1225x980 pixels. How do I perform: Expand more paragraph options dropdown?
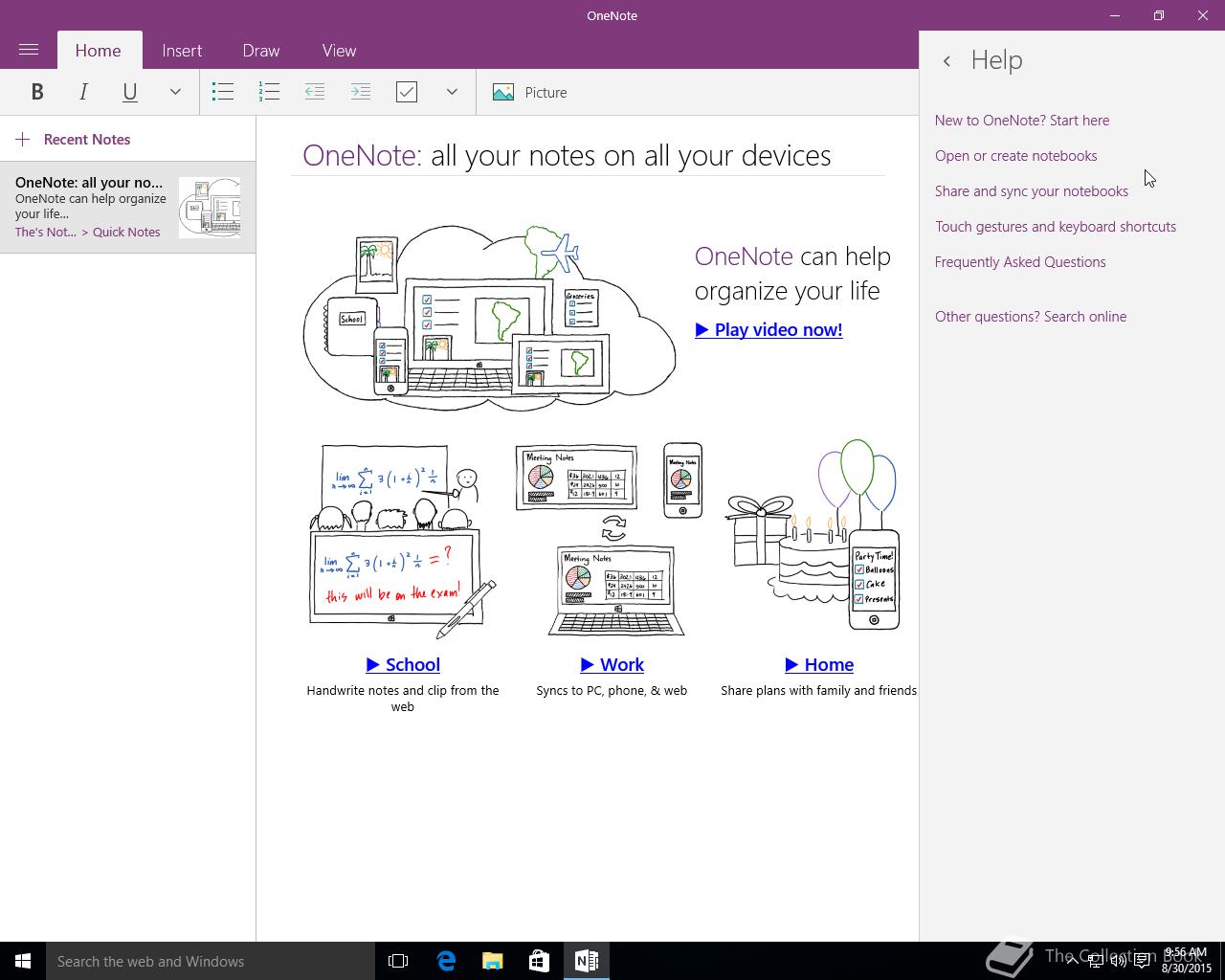point(452,92)
